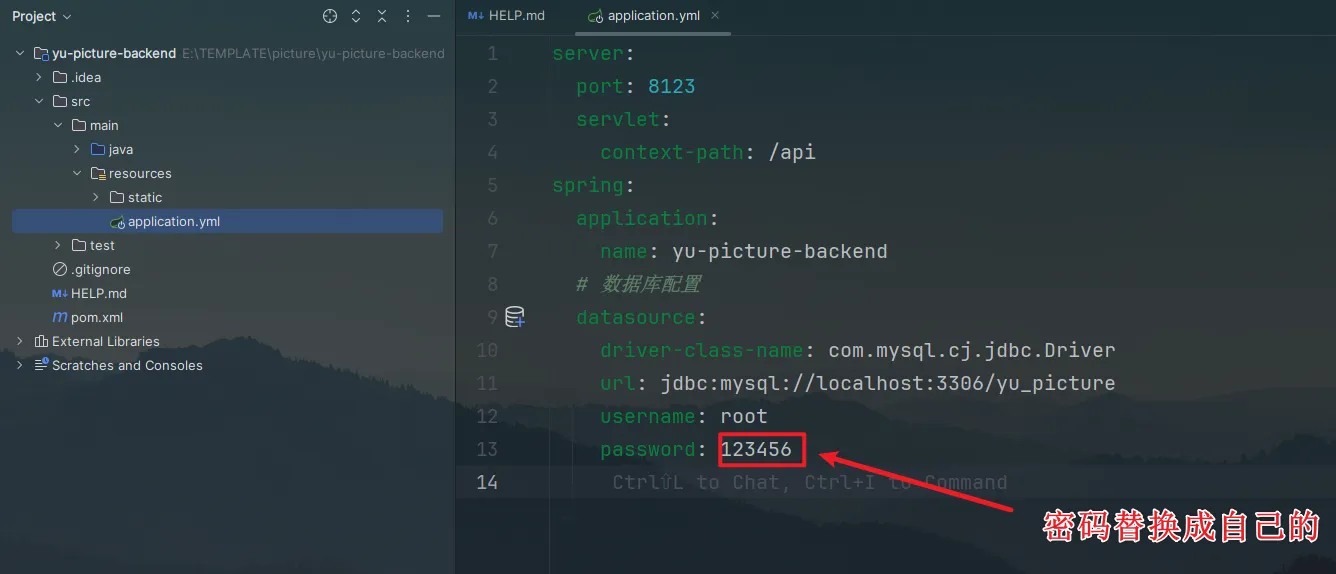Expand the .idea folder

click(39, 77)
